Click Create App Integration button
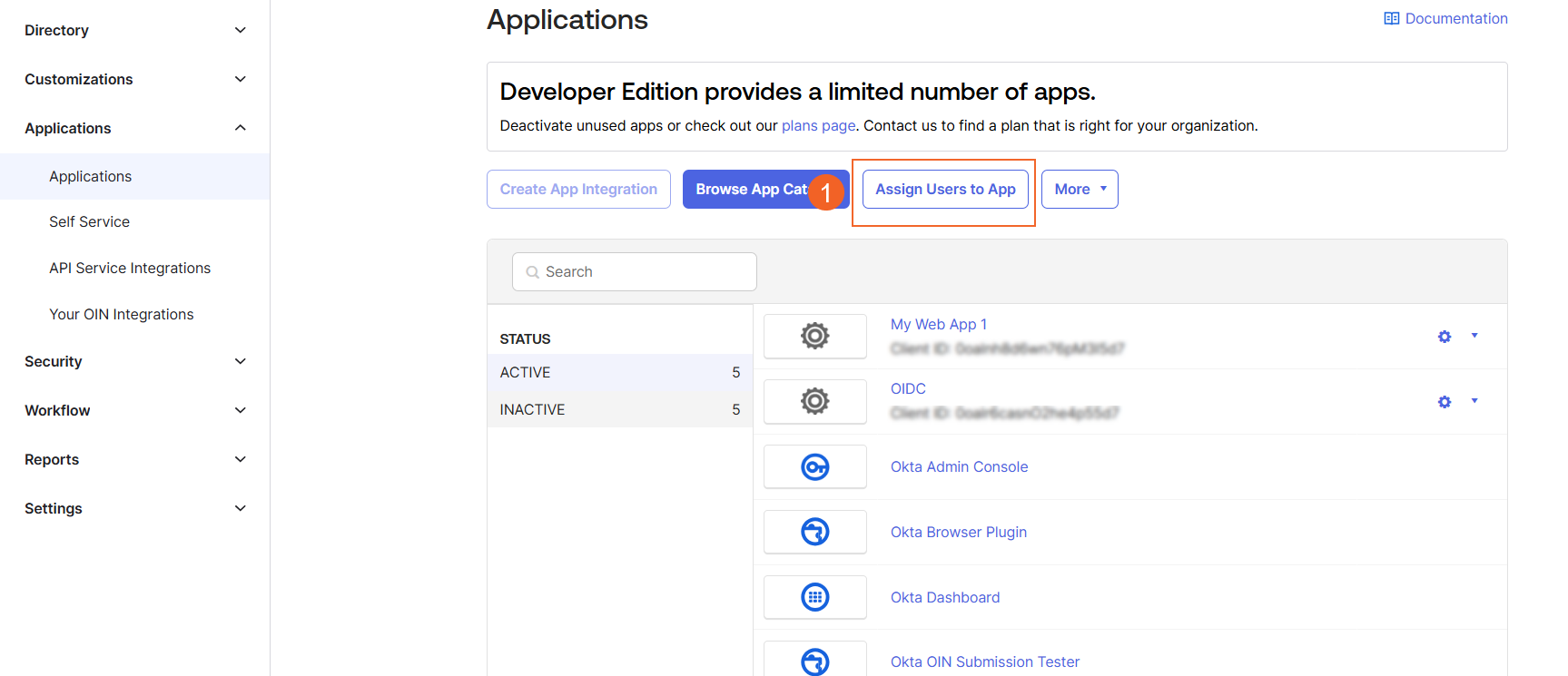The image size is (1568, 676). (x=578, y=189)
